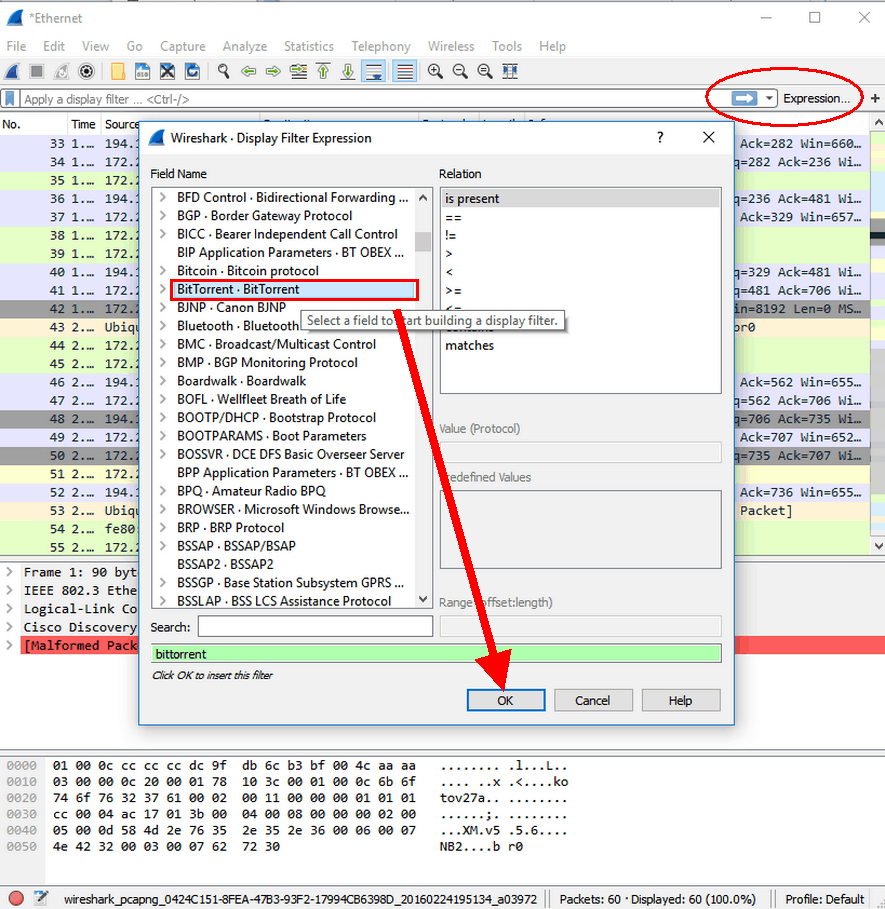Viewport: 885px width, 909px height.
Task: Click the field name Search input box
Action: (315, 626)
